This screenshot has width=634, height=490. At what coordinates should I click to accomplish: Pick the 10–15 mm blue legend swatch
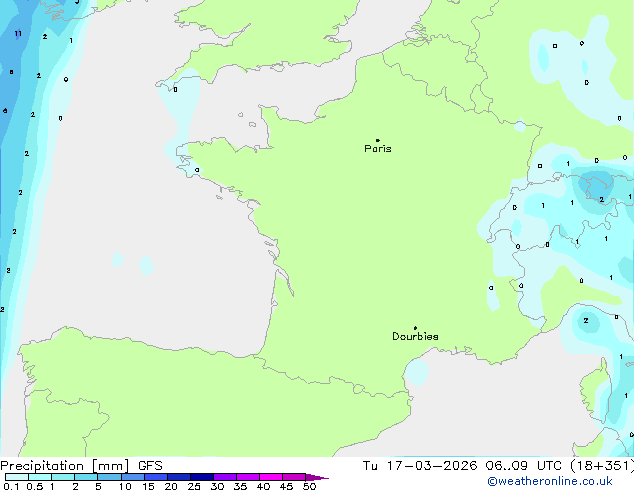(x=133, y=477)
